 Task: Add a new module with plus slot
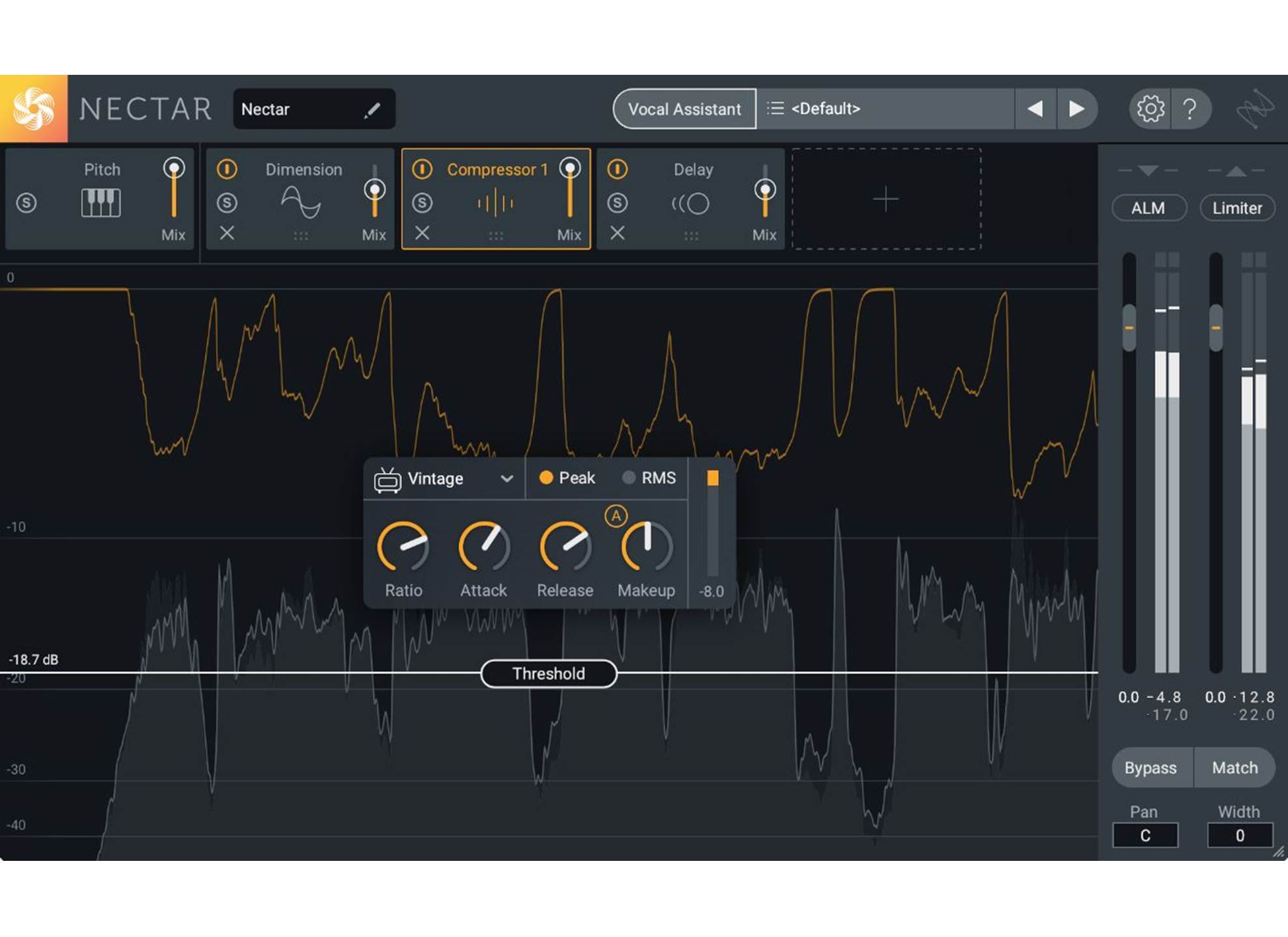coord(886,199)
